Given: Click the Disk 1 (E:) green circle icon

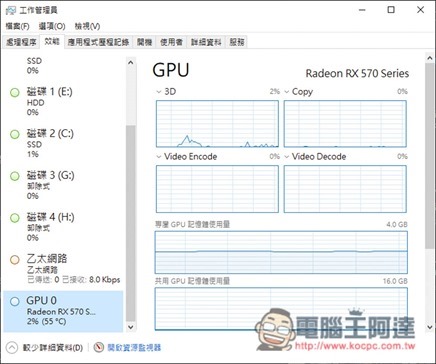Looking at the screenshot, I should click(x=15, y=92).
